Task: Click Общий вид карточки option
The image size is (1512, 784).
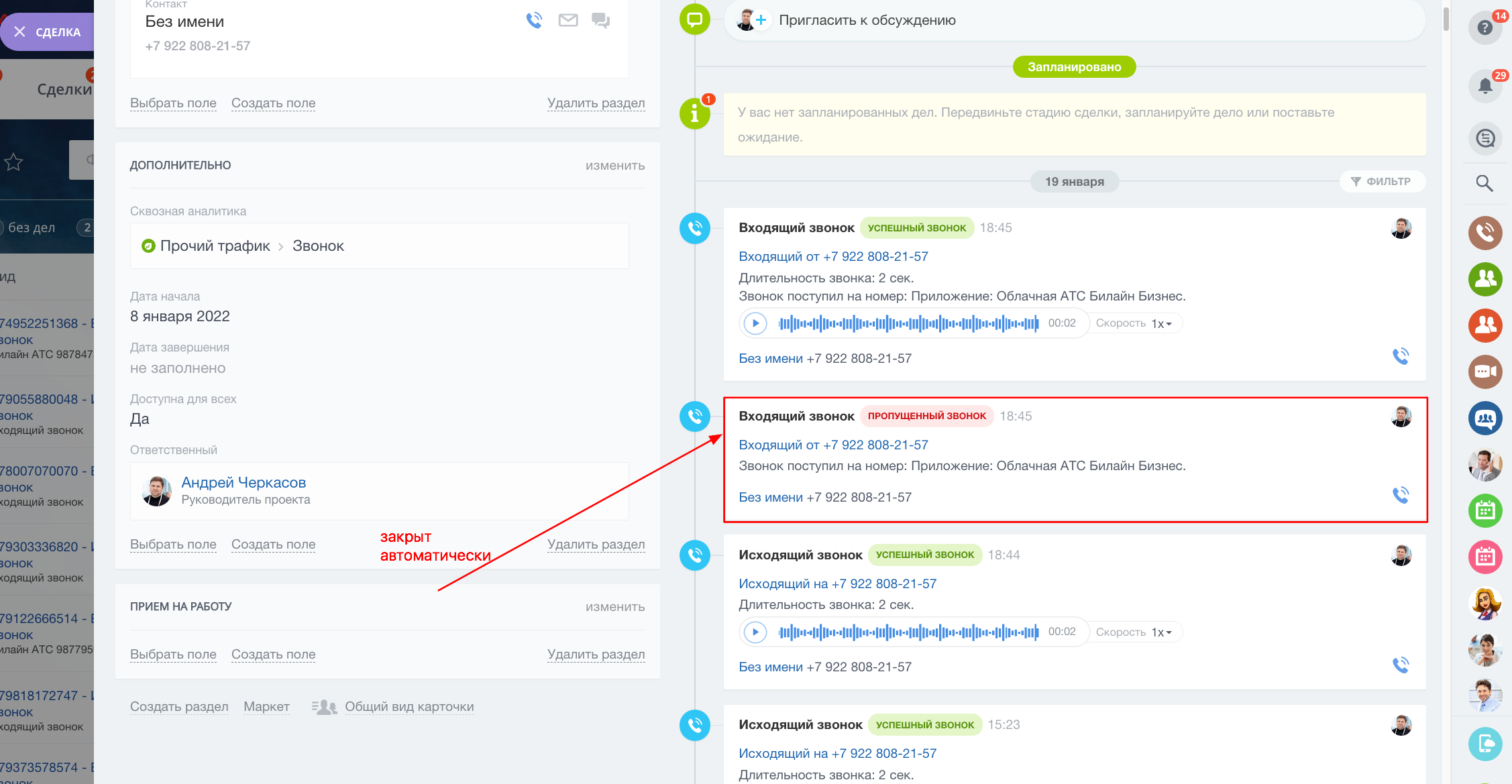Action: coord(409,706)
